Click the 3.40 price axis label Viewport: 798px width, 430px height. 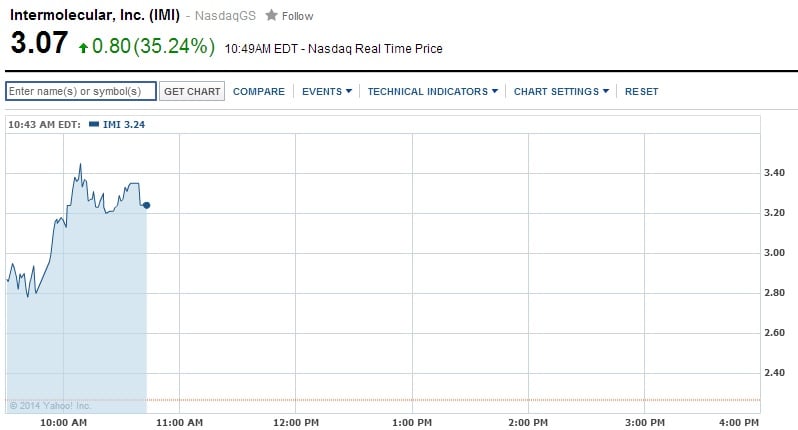coord(776,173)
